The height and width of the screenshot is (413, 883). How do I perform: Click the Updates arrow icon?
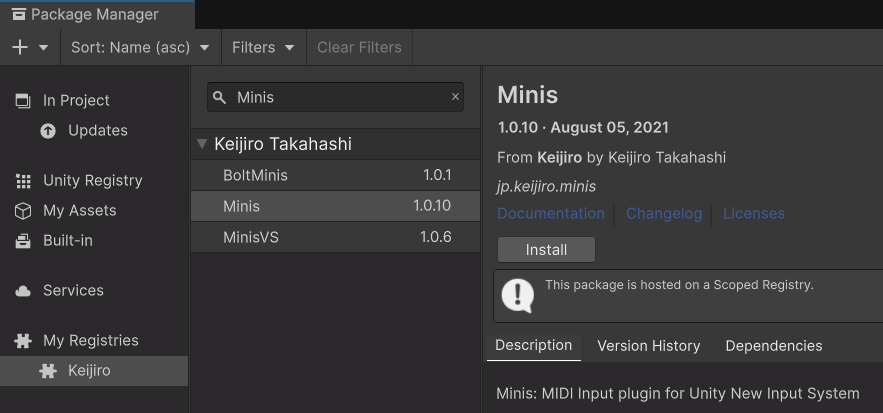pos(48,131)
